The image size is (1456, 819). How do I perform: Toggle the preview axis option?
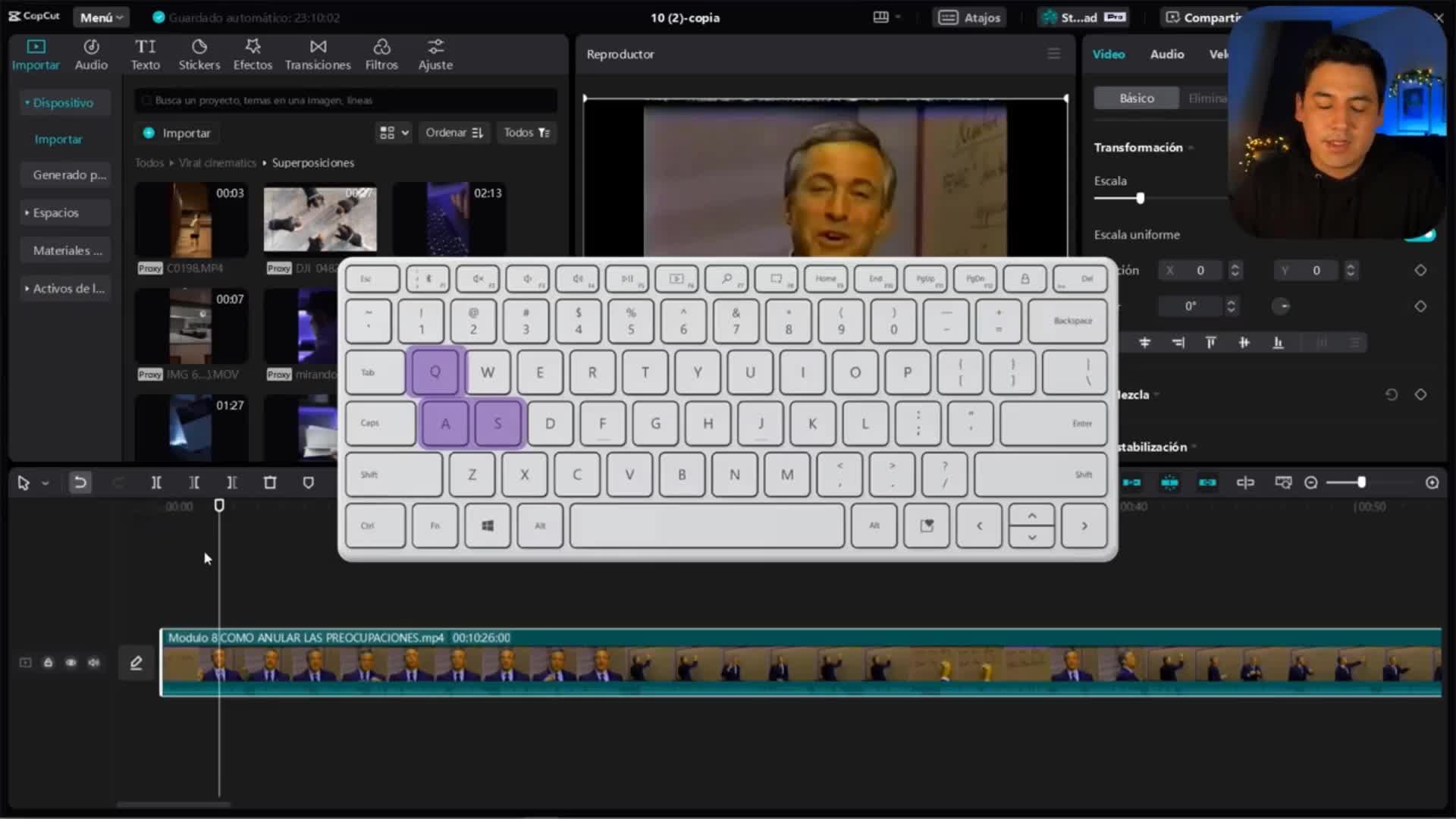point(1245,483)
